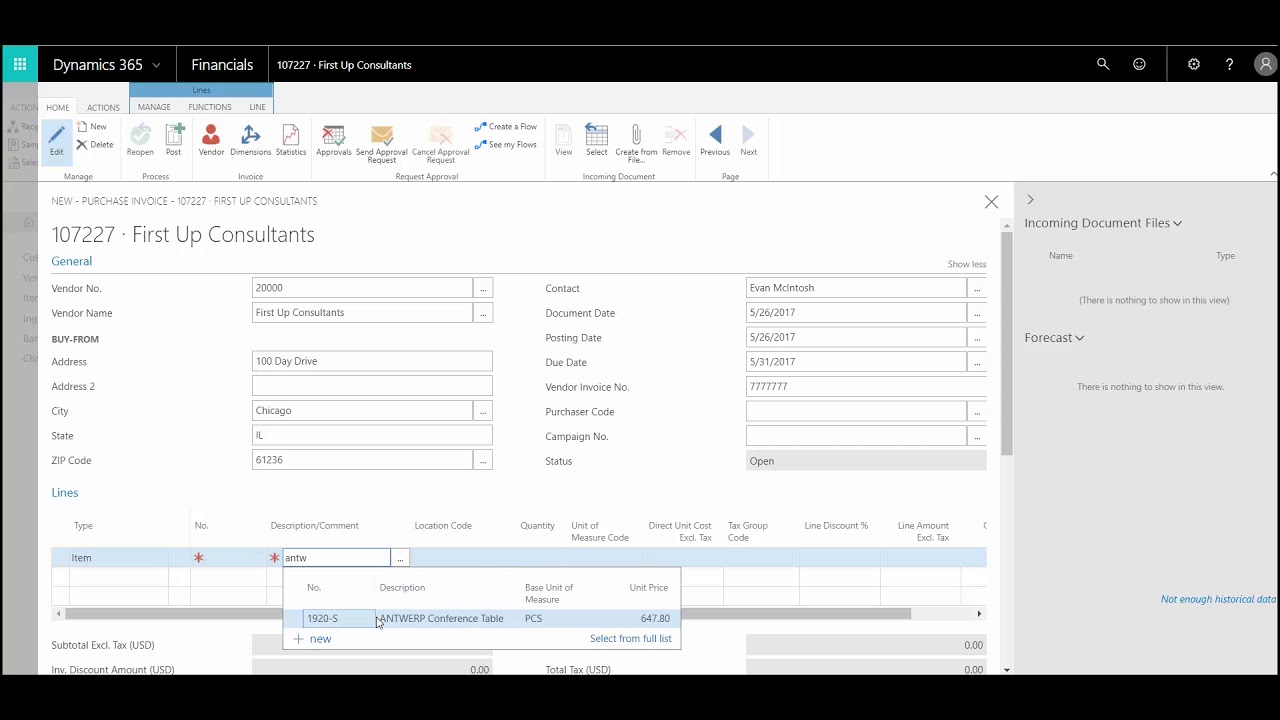Open ZIP Code lookup button
Viewport: 1280px width, 720px height.
click(483, 460)
